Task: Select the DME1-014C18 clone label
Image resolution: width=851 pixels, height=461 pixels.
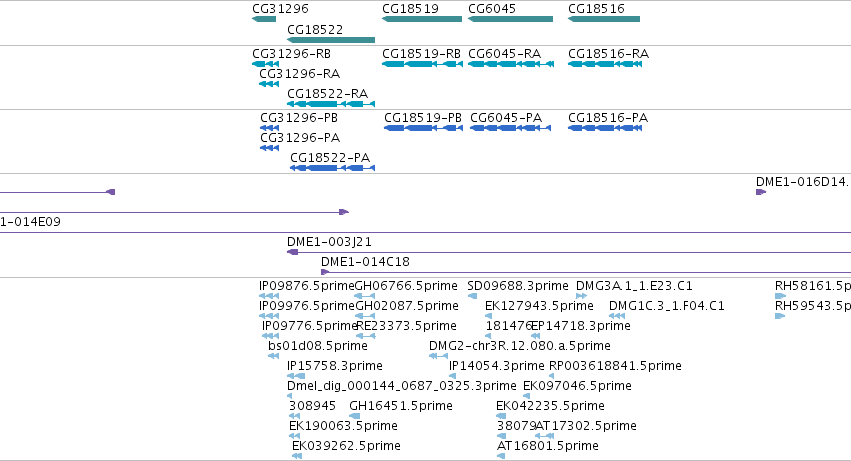Action: click(365, 262)
